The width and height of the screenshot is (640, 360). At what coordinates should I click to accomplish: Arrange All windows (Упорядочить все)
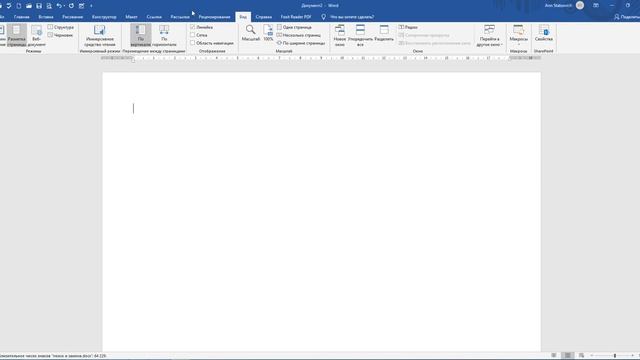360,35
